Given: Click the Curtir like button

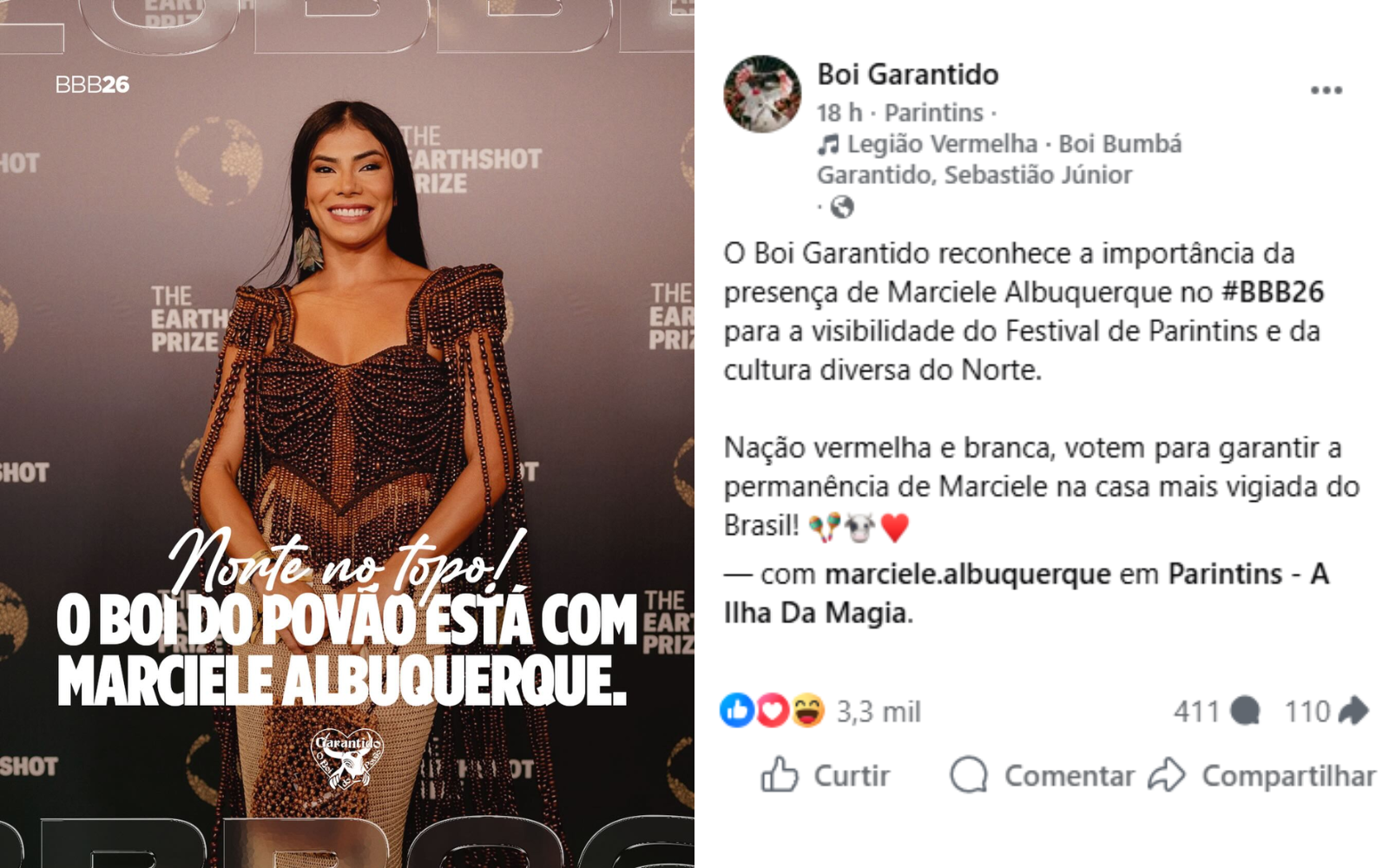Looking at the screenshot, I should pyautogui.click(x=826, y=775).
